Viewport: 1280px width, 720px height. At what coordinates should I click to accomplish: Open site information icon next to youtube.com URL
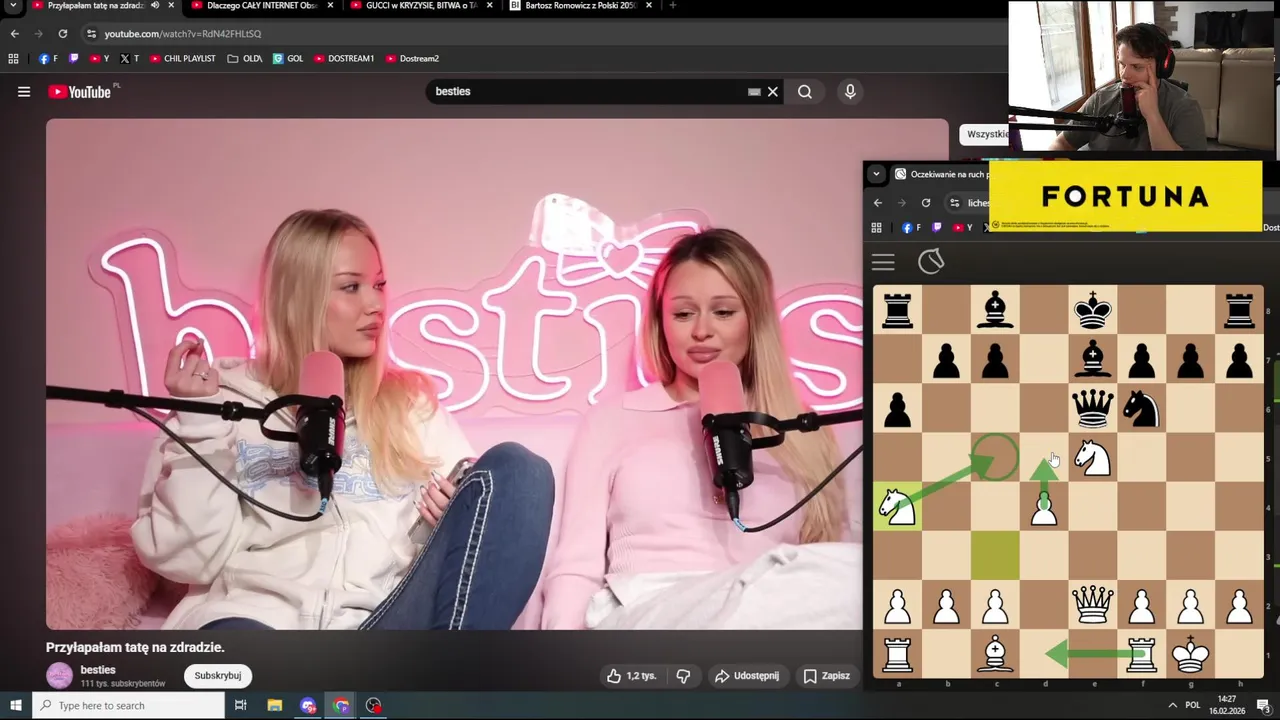91,34
